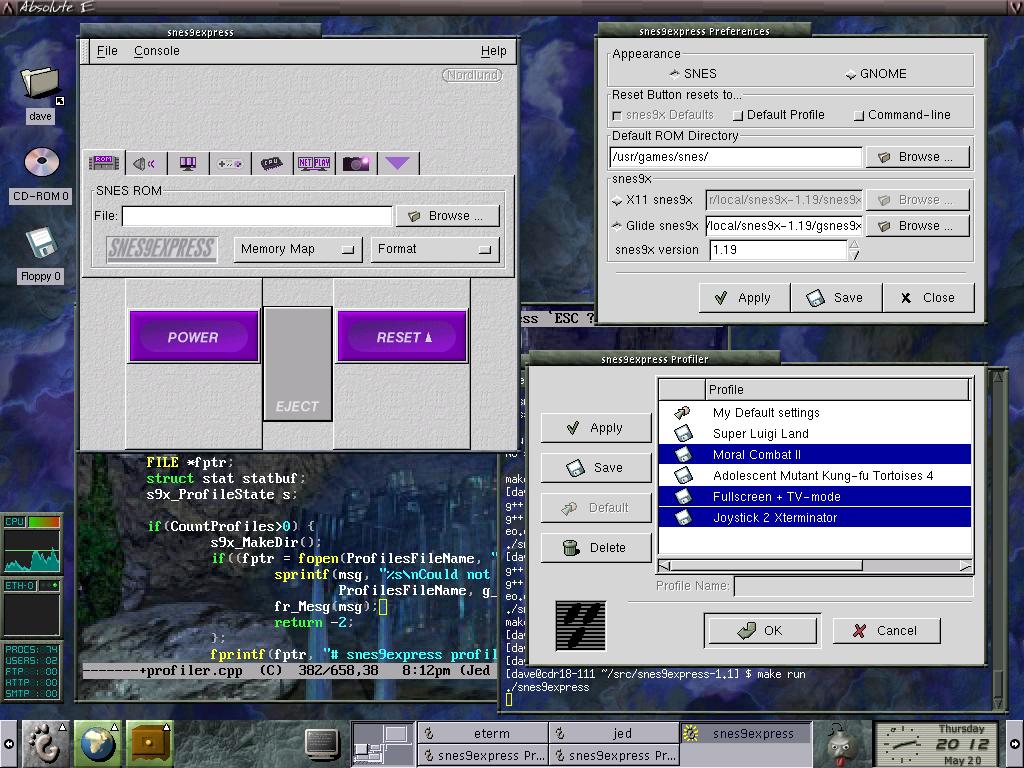Browse for the SNES ROM file

point(447,216)
